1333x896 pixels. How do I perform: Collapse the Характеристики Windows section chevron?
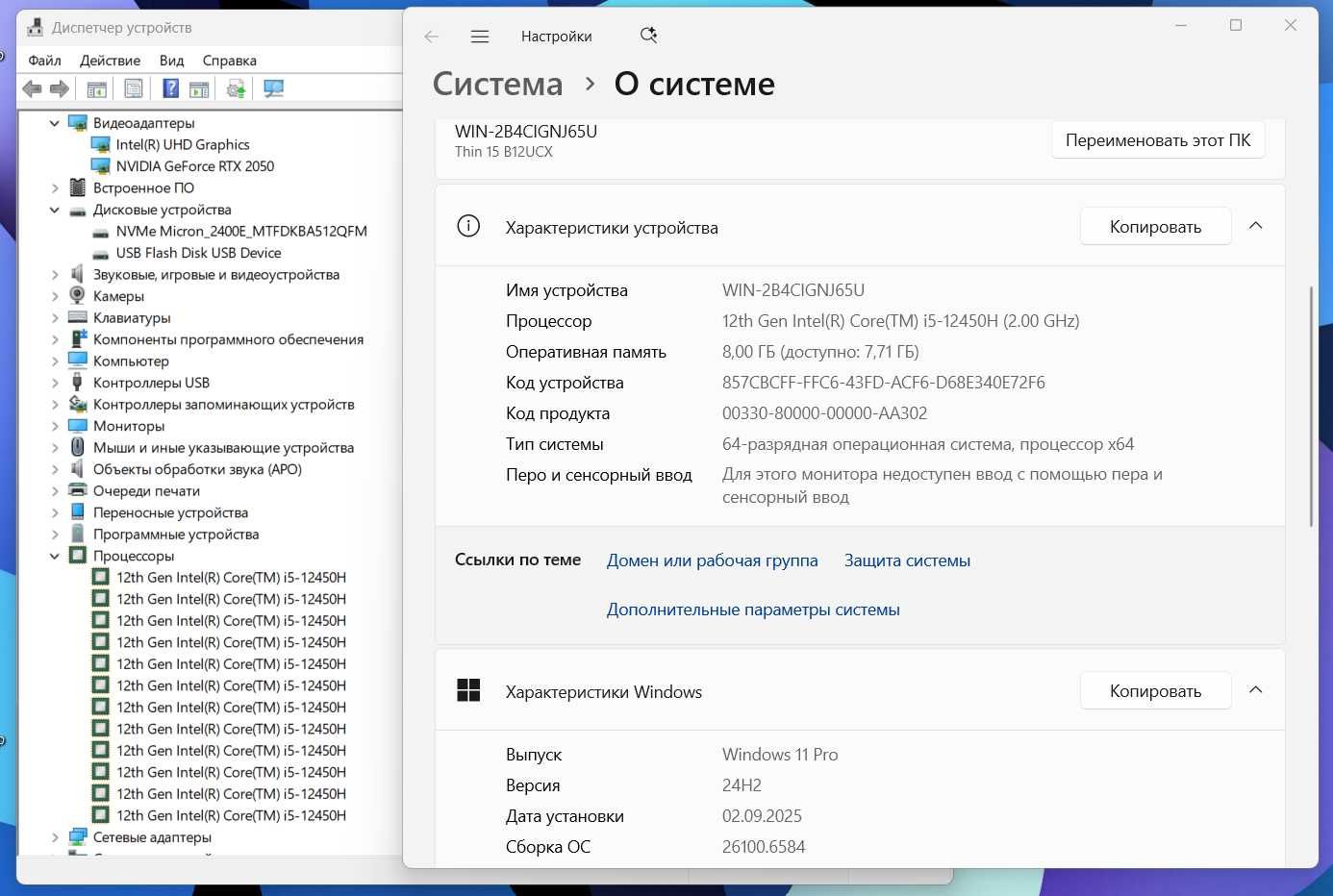tap(1255, 690)
